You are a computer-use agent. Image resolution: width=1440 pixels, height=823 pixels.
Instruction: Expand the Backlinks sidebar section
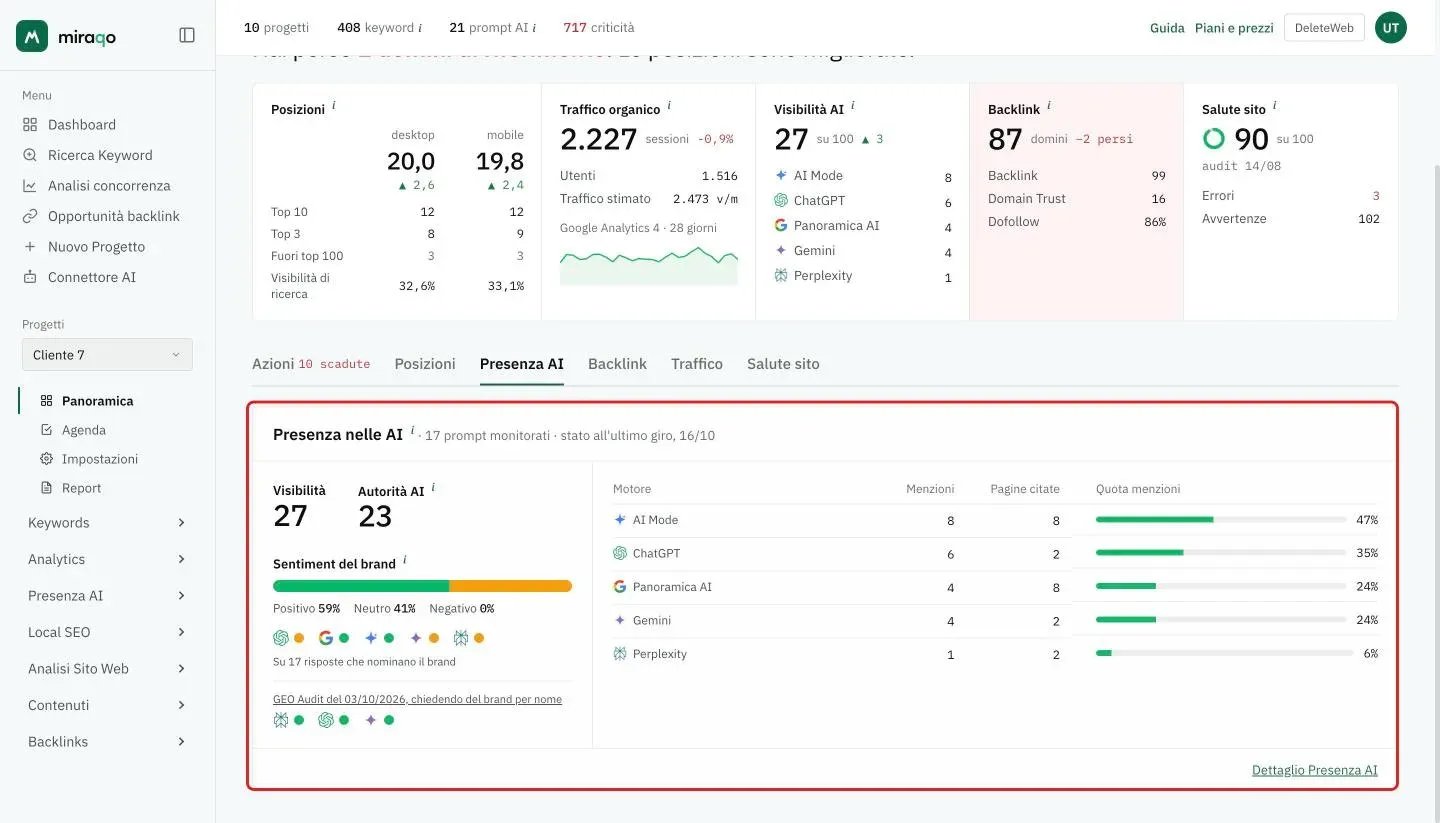coord(107,742)
